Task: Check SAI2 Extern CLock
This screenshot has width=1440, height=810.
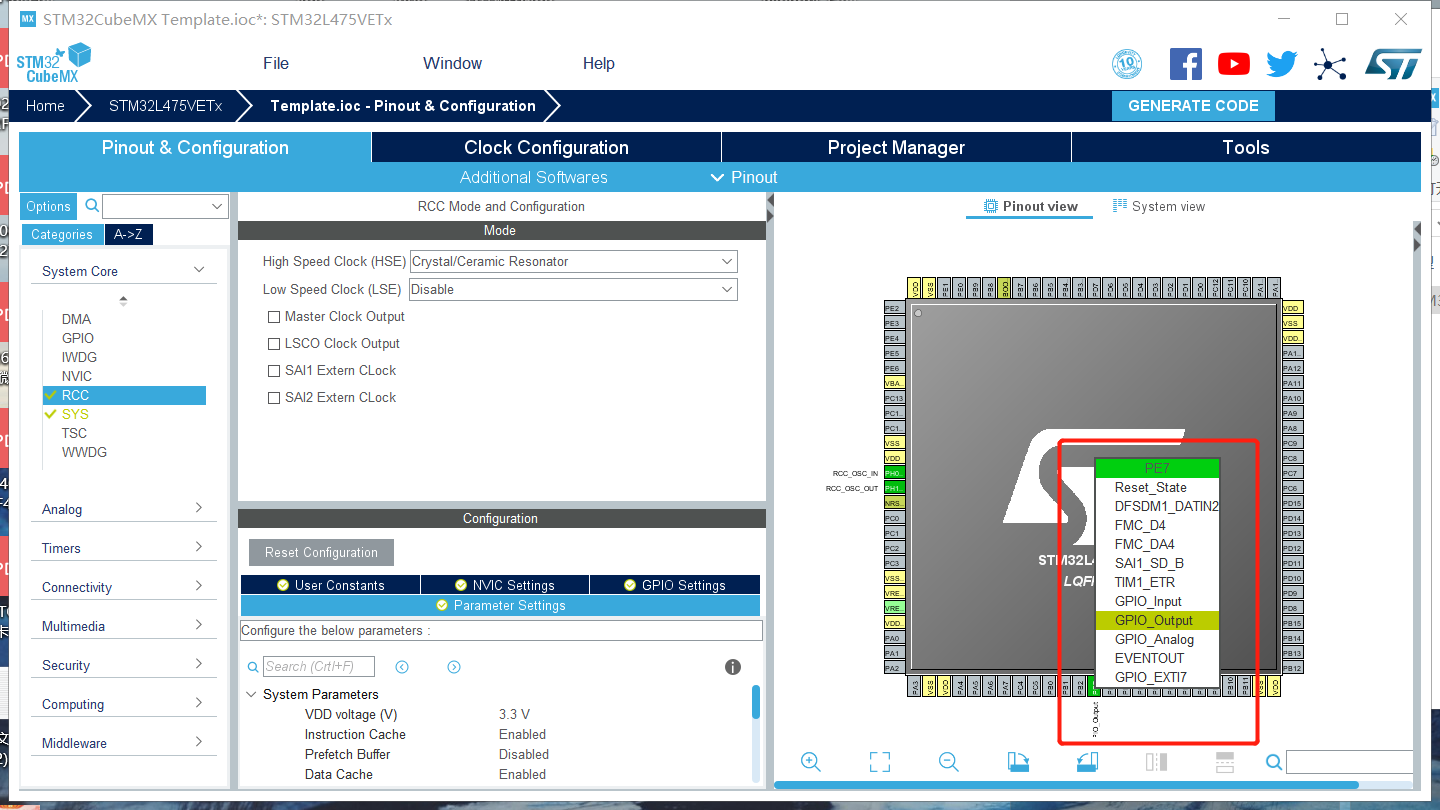Action: pos(274,398)
